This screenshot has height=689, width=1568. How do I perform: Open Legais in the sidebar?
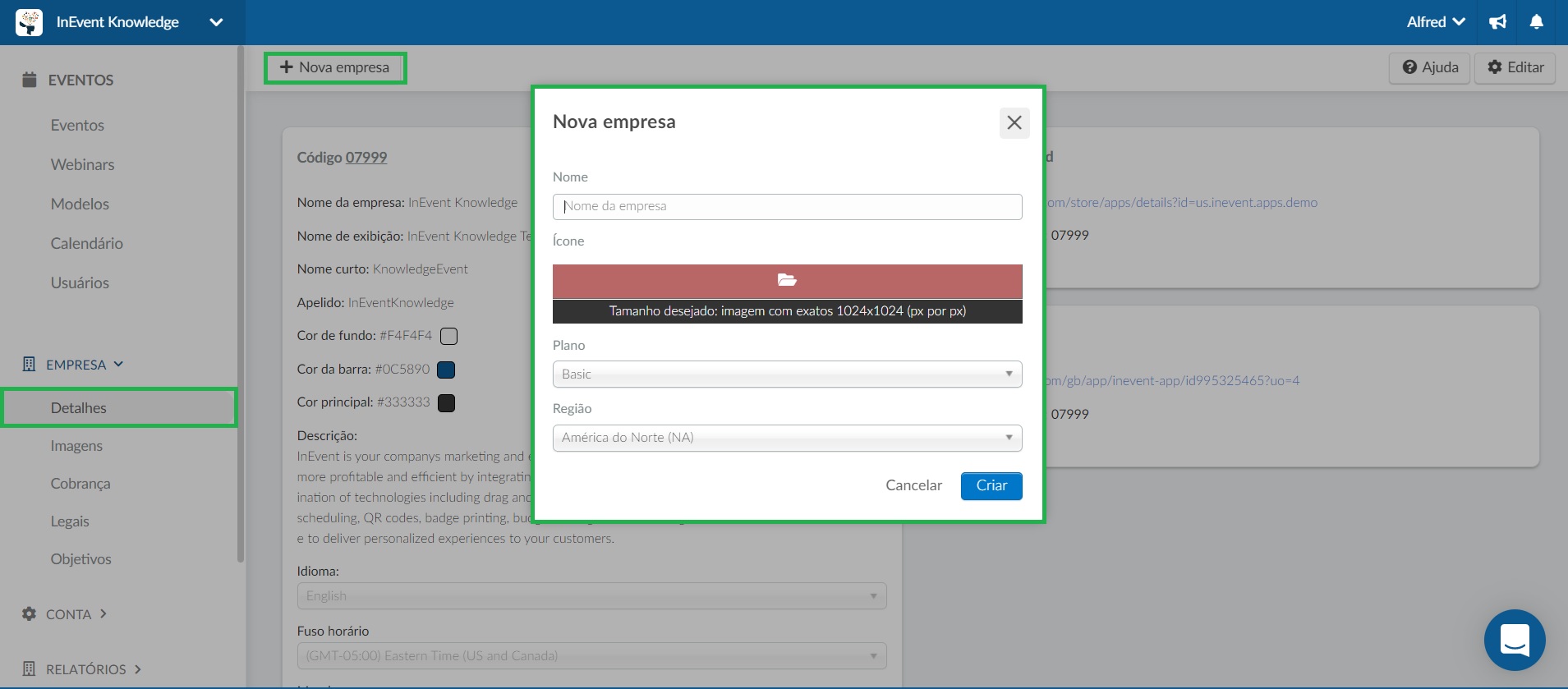pyautogui.click(x=70, y=521)
